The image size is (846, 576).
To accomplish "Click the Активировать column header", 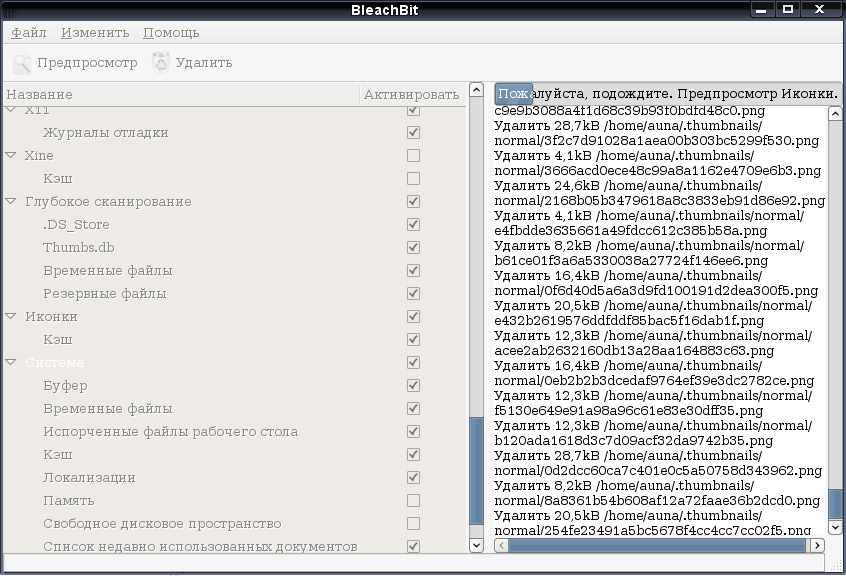I will pos(412,94).
